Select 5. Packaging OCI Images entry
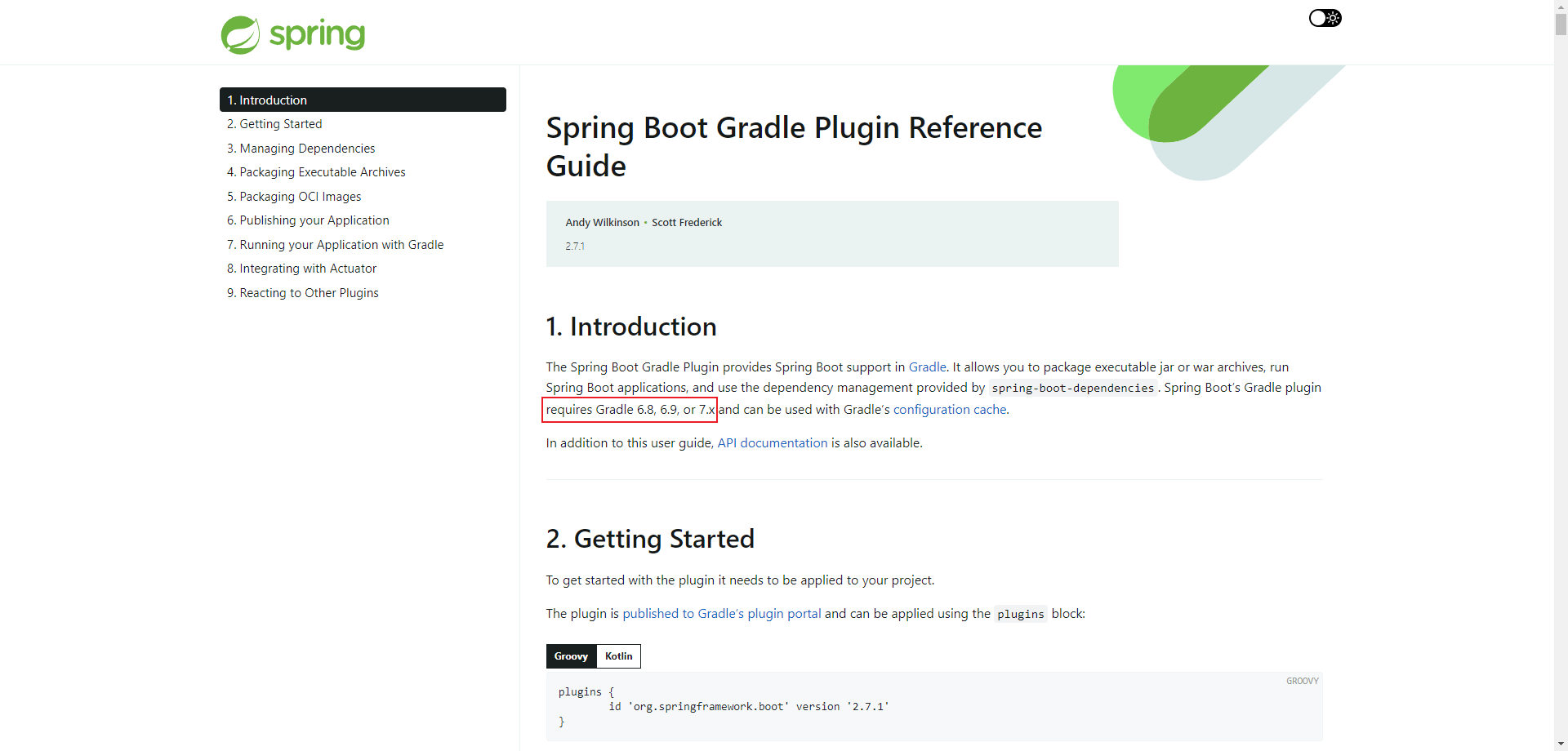 coord(294,197)
